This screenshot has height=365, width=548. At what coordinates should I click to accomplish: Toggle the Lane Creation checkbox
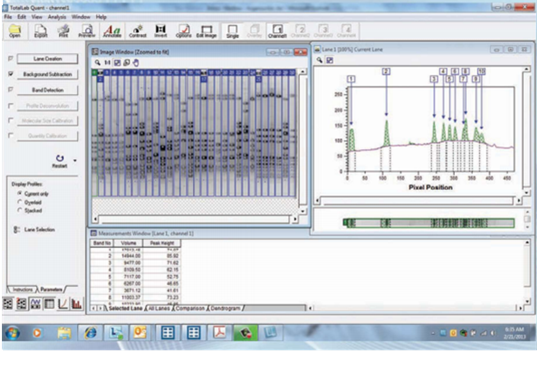pos(10,58)
